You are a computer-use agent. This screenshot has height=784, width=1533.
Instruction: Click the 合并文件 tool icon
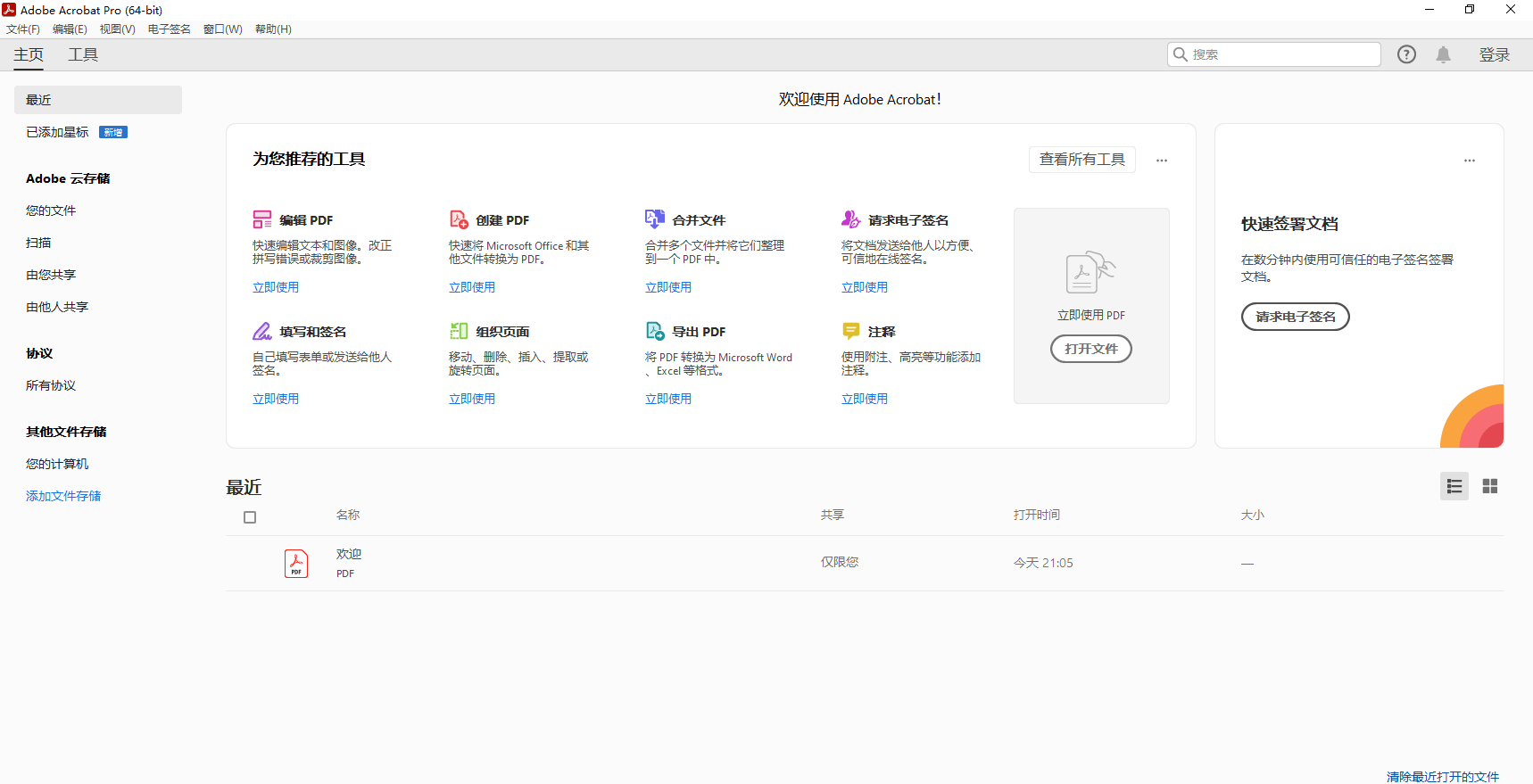[x=655, y=219]
